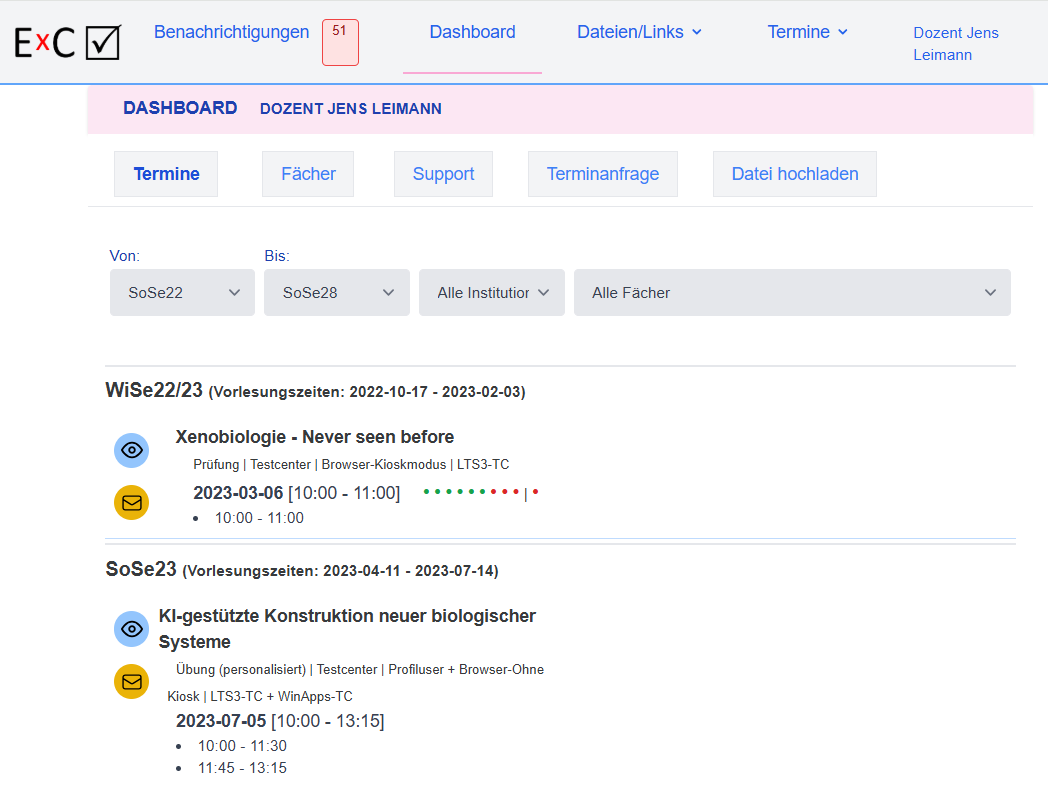Screen dimensions: 1048x786
Task: Open the Alle Institutionen dropdown
Action: [x=491, y=293]
